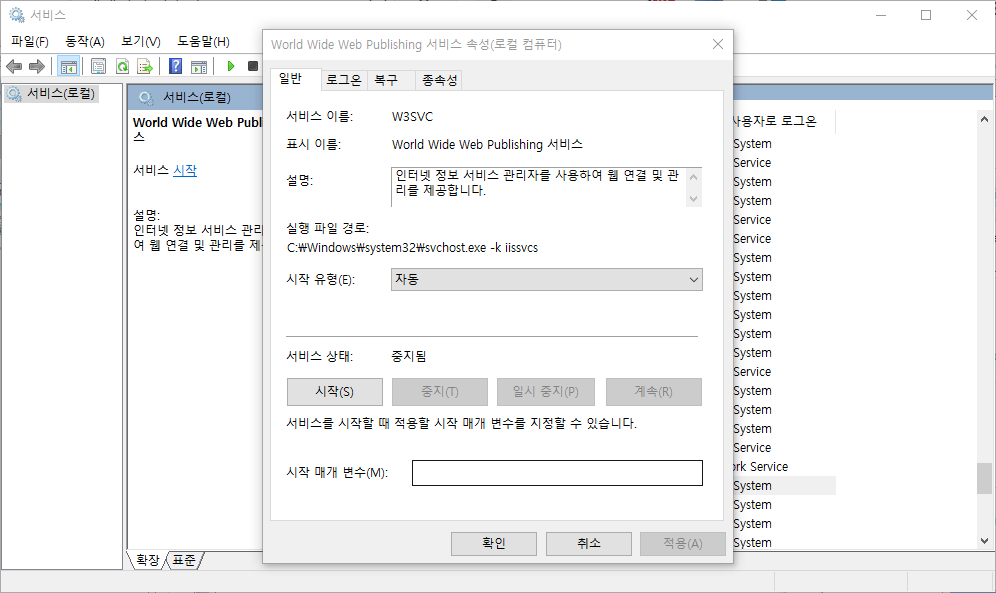
Task: Select 서비스(로컬) node in the left tree
Action: [52, 94]
